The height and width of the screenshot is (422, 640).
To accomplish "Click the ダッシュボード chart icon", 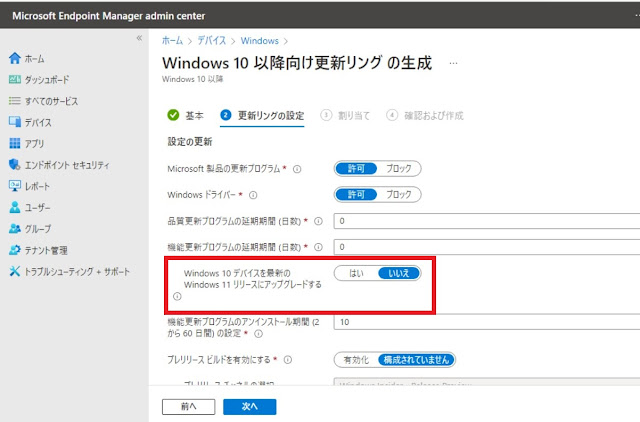I will tap(15, 80).
